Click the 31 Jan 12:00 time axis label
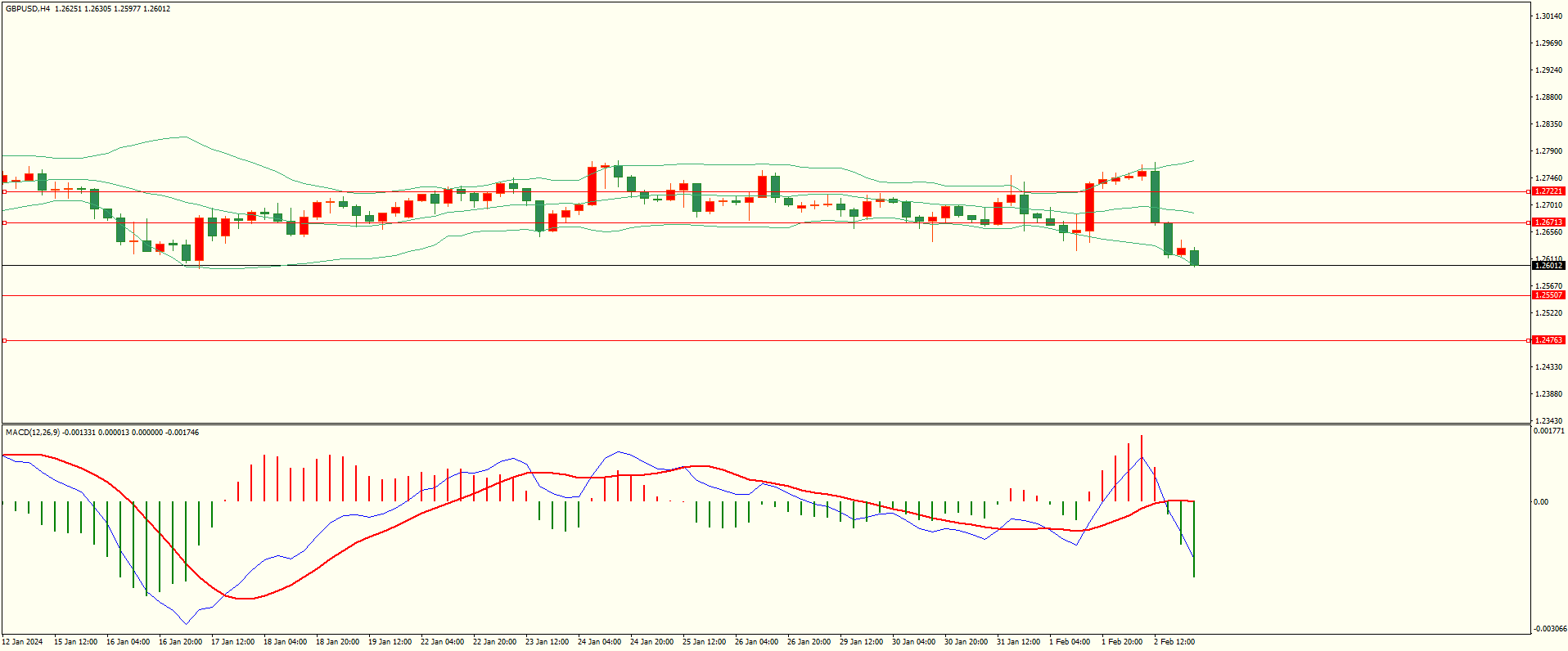This screenshot has height=651, width=1568. coord(1019,642)
